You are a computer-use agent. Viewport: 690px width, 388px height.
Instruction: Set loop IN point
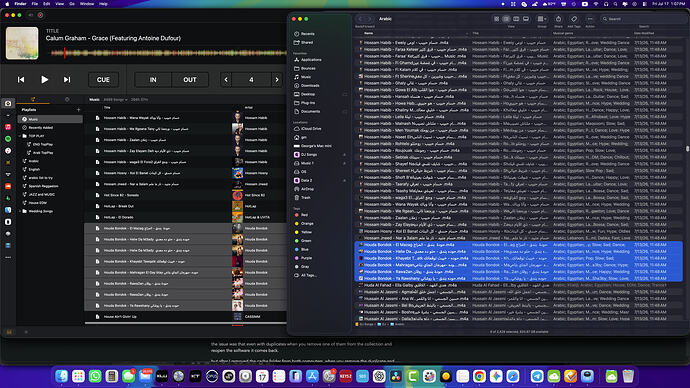[x=153, y=80]
